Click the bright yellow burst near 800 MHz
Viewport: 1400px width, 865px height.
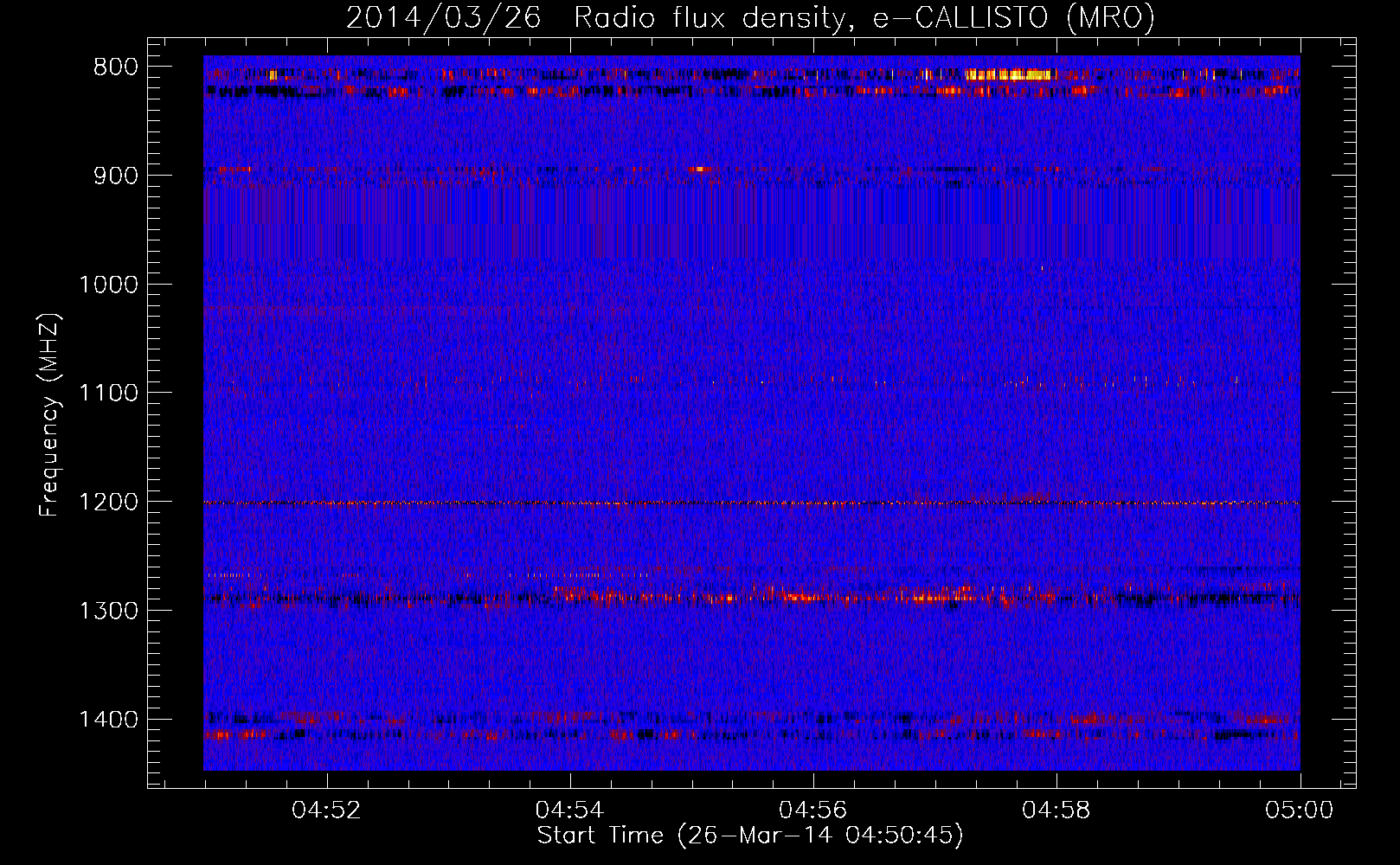[1010, 75]
